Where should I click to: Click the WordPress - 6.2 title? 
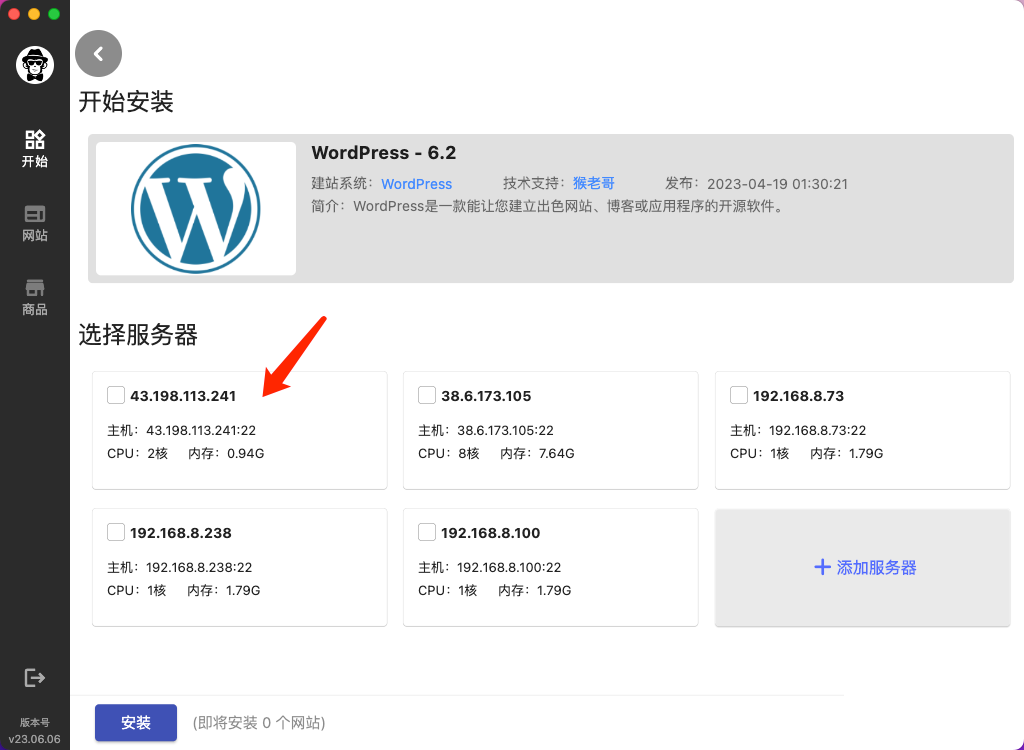[x=384, y=153]
